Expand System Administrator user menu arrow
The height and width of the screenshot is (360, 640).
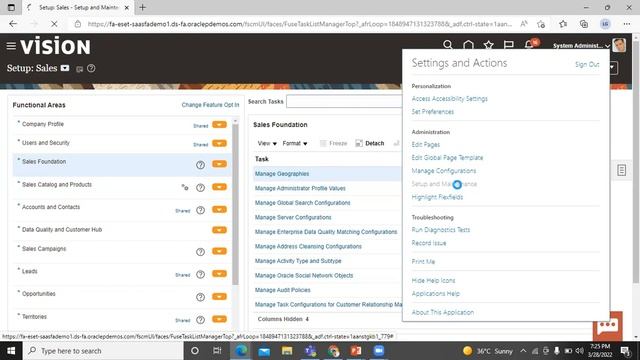click(607, 46)
